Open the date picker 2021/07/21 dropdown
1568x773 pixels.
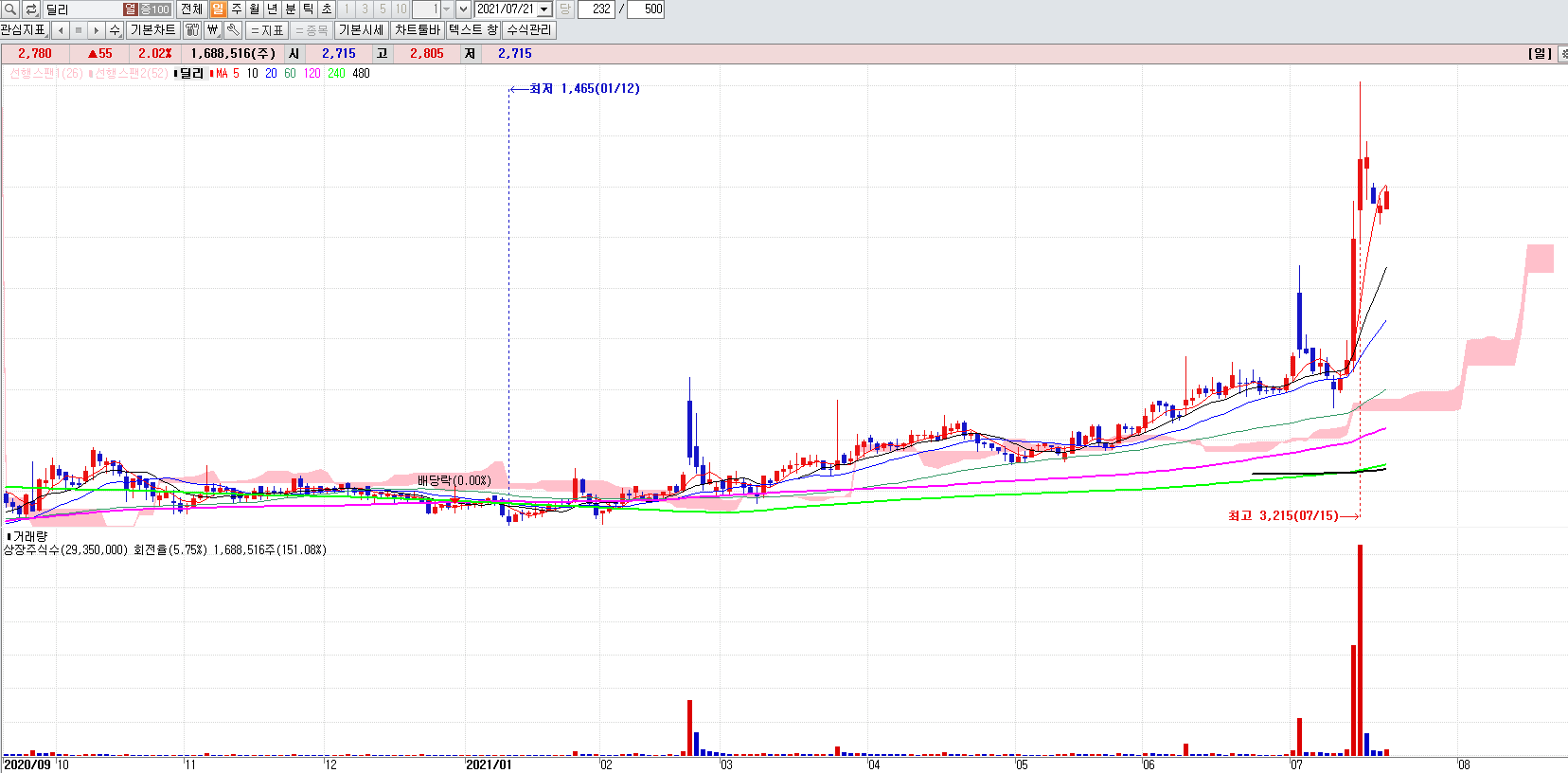(544, 9)
